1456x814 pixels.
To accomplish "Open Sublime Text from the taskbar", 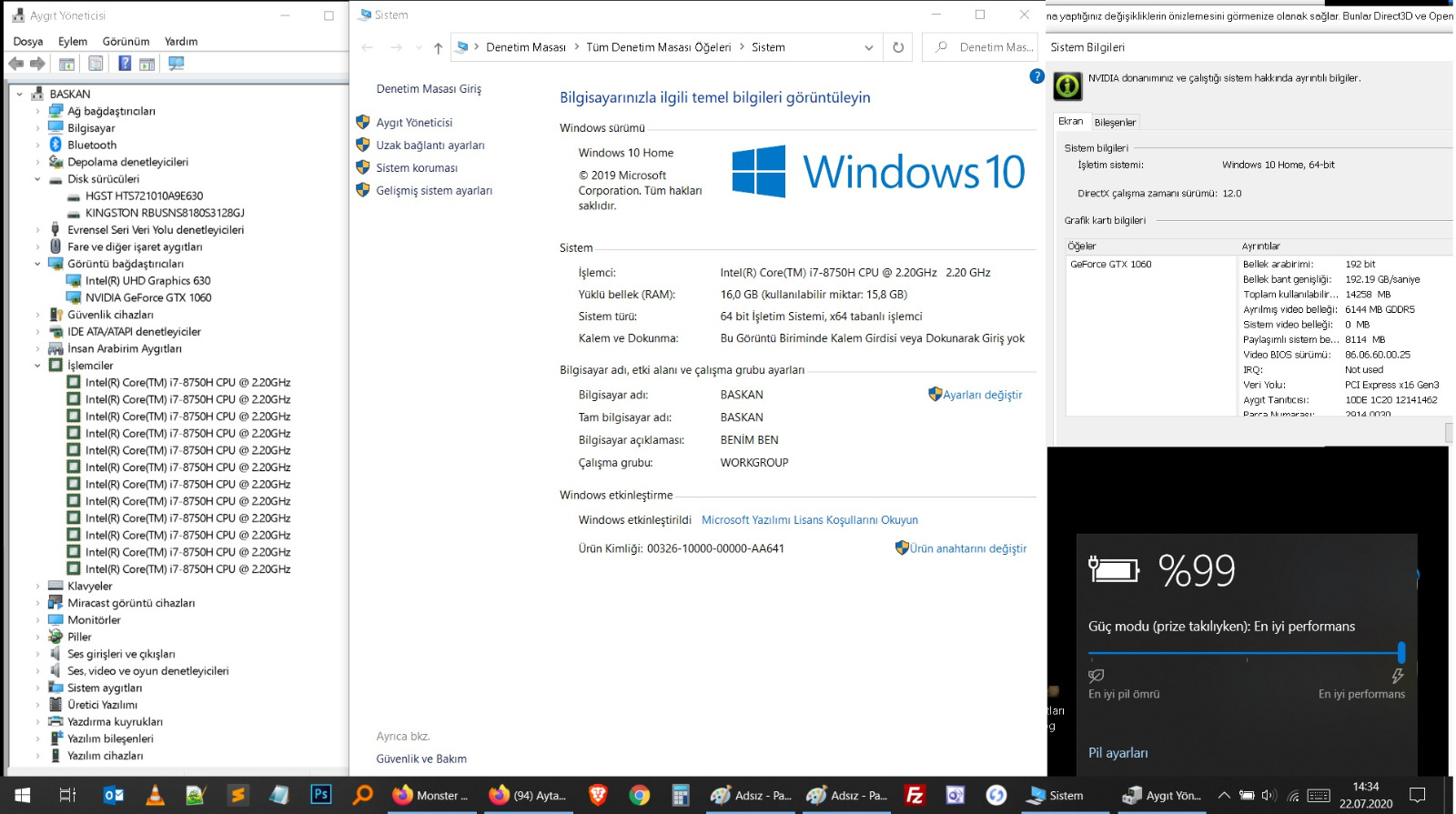I will 238,795.
